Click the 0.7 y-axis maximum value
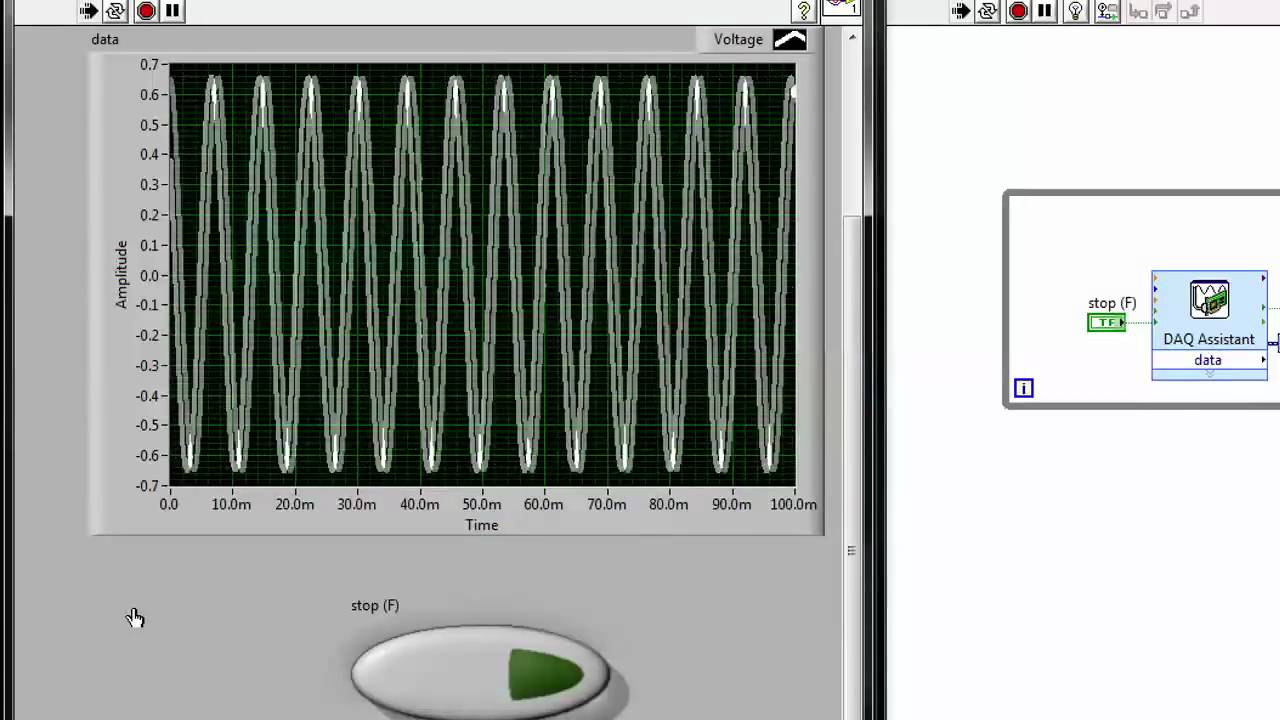Screen dimensions: 1280x720 point(149,64)
